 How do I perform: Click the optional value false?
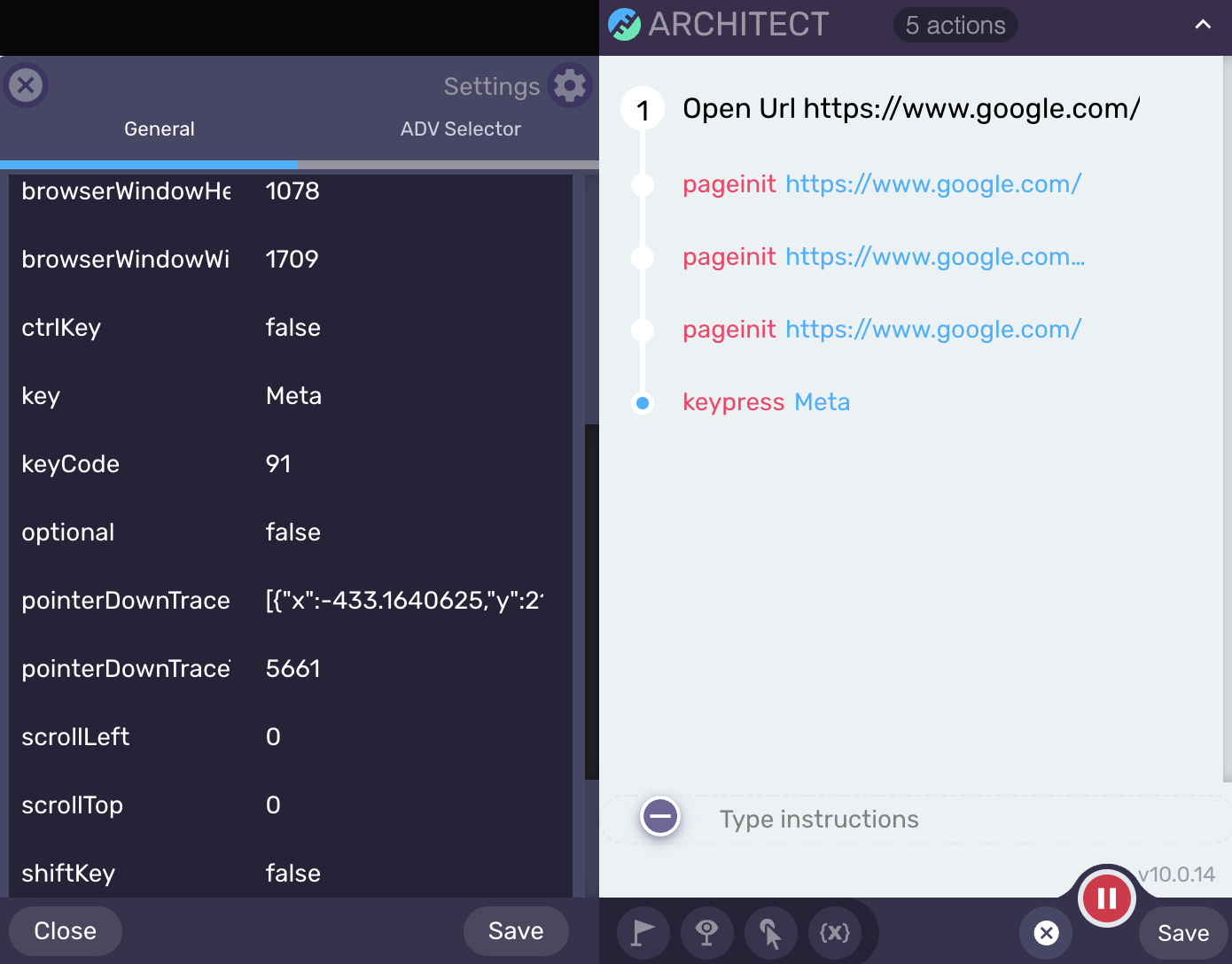pyautogui.click(x=292, y=533)
